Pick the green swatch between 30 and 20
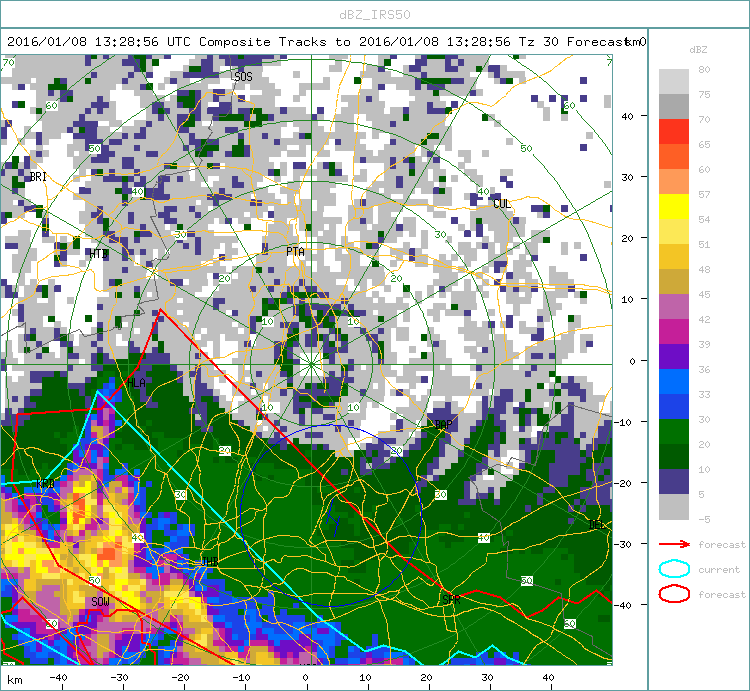 point(673,431)
